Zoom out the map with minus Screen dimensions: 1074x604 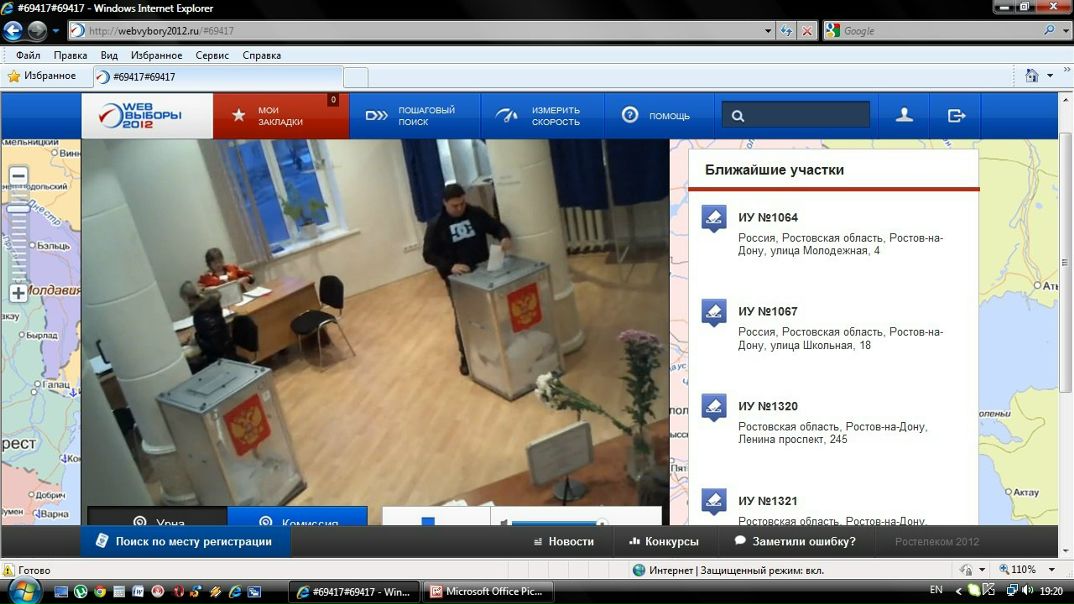(x=18, y=176)
